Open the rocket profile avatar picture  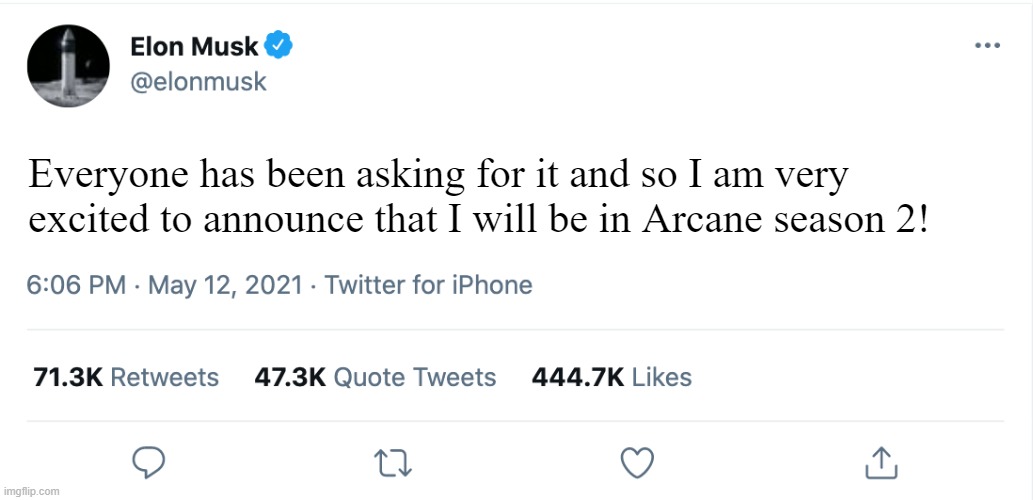point(69,66)
